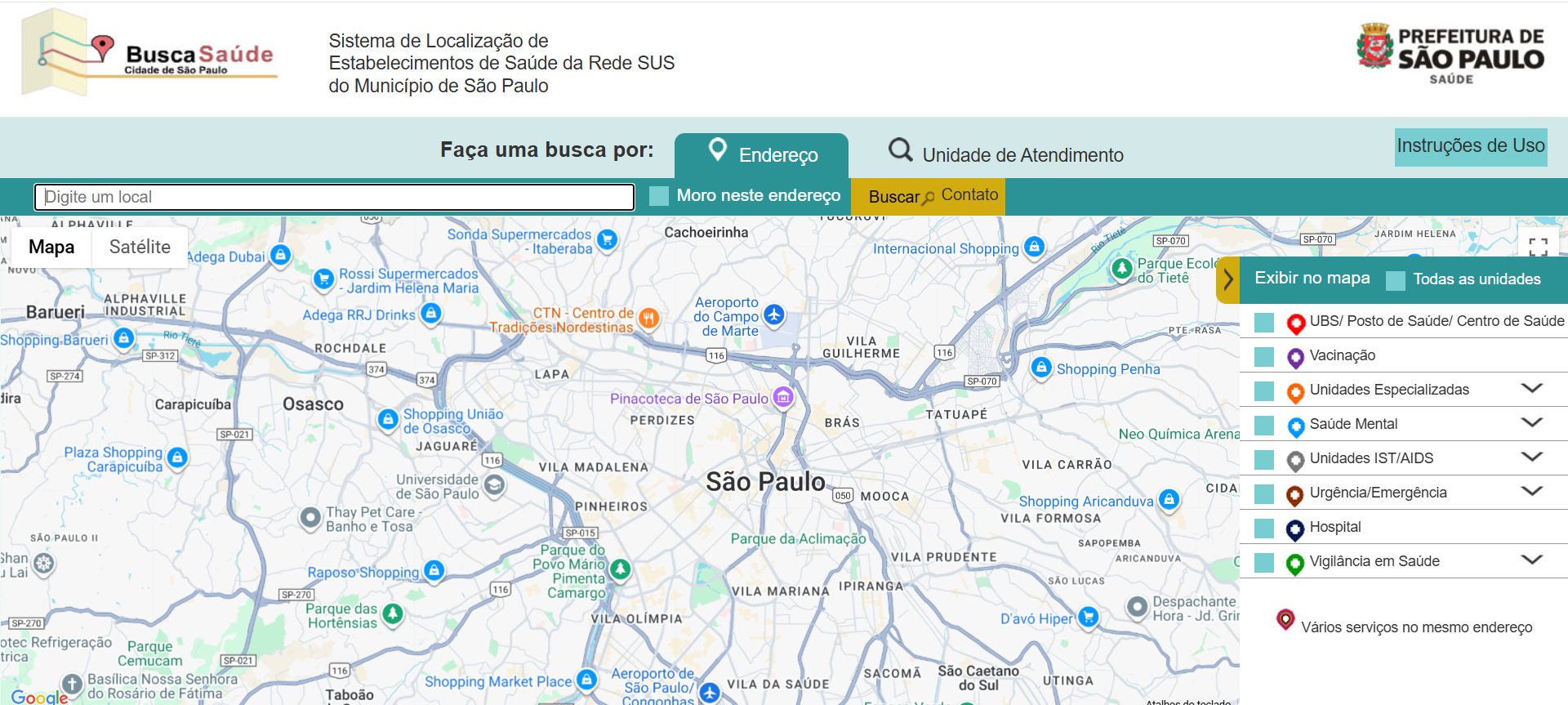
Task: Open the Contato link
Action: (969, 194)
